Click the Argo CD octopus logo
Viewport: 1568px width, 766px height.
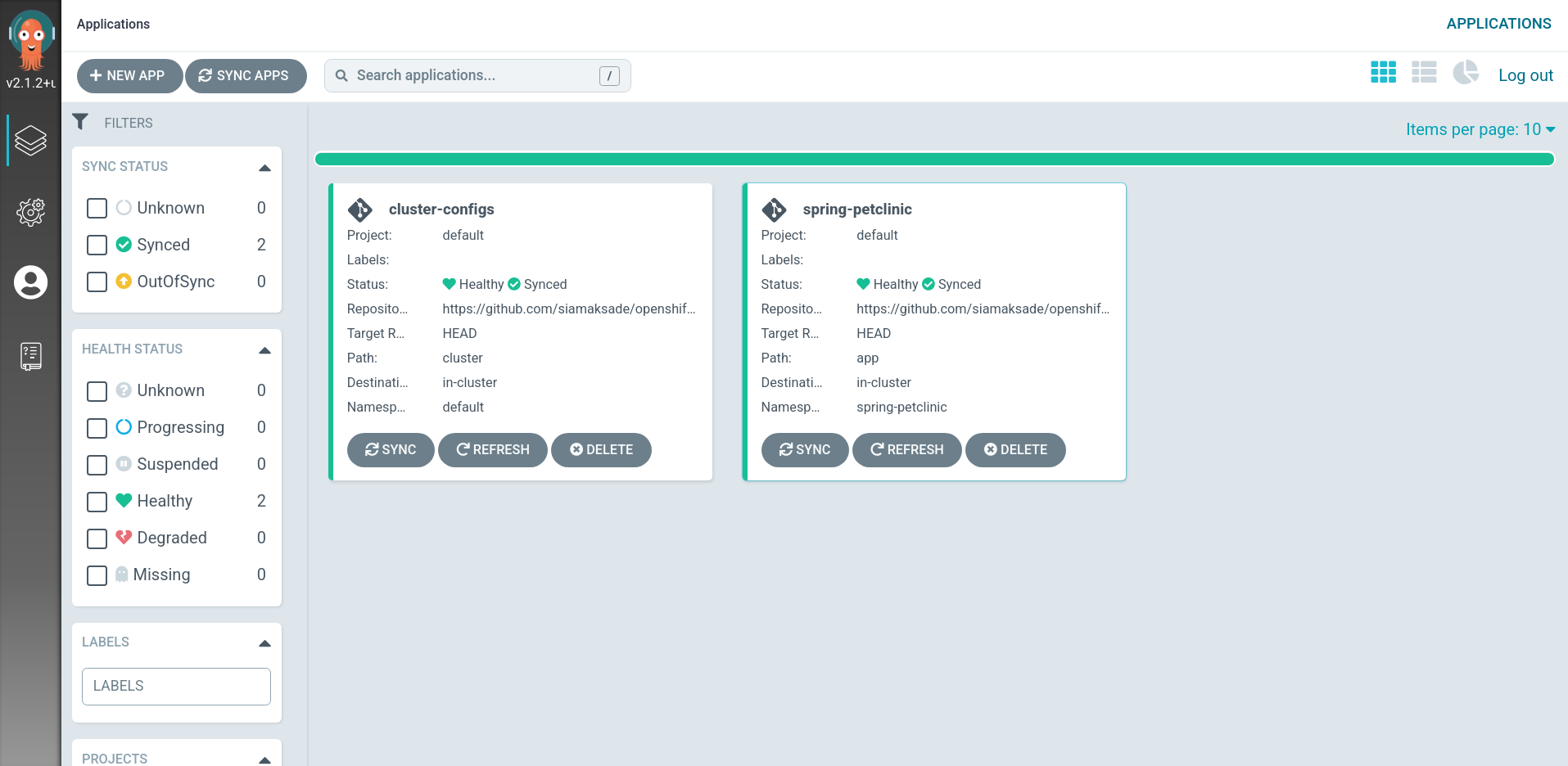point(31,39)
